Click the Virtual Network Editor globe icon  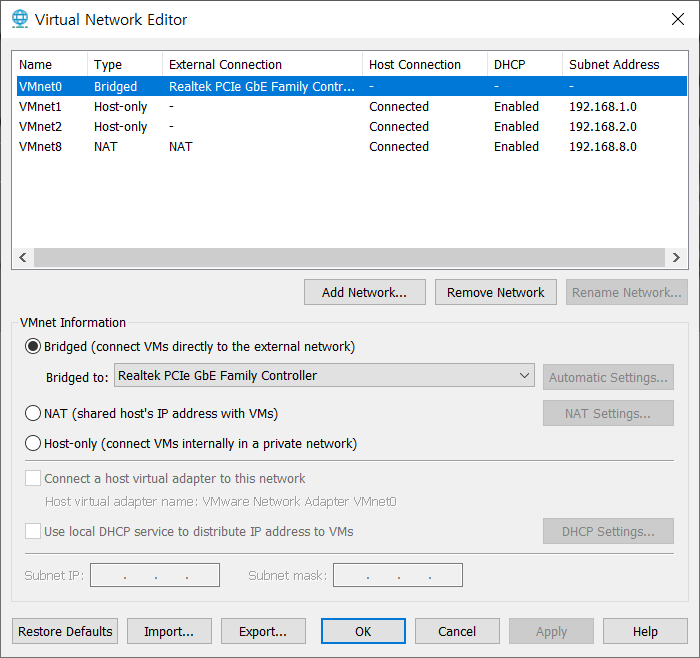(x=20, y=19)
